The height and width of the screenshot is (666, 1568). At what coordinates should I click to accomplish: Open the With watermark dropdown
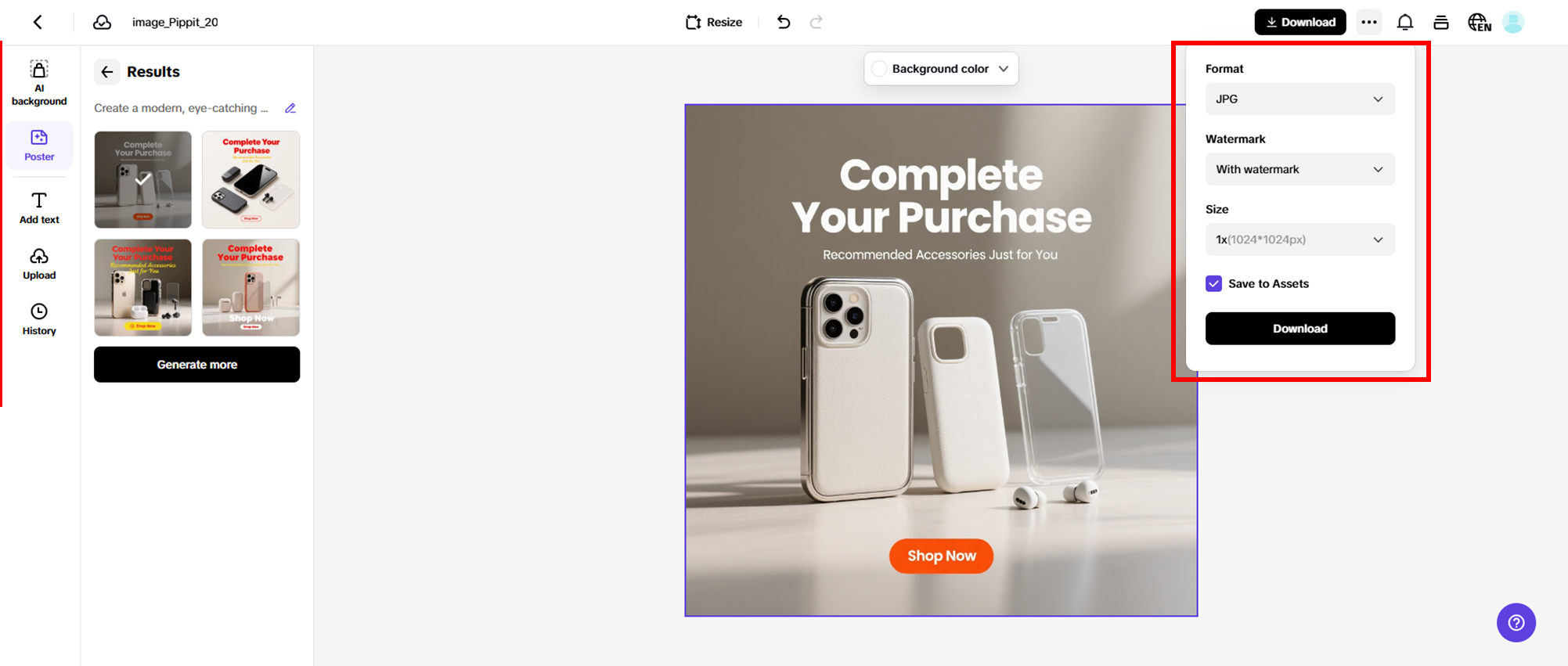pos(1299,170)
